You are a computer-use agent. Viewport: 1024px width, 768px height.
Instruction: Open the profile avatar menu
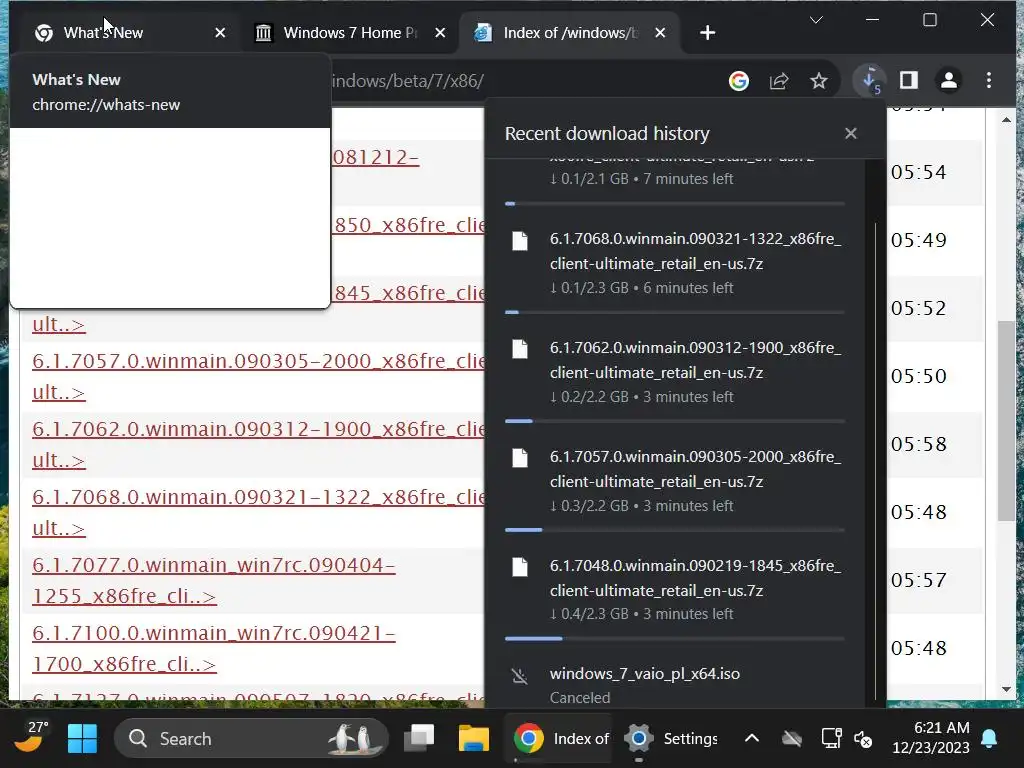coord(948,81)
